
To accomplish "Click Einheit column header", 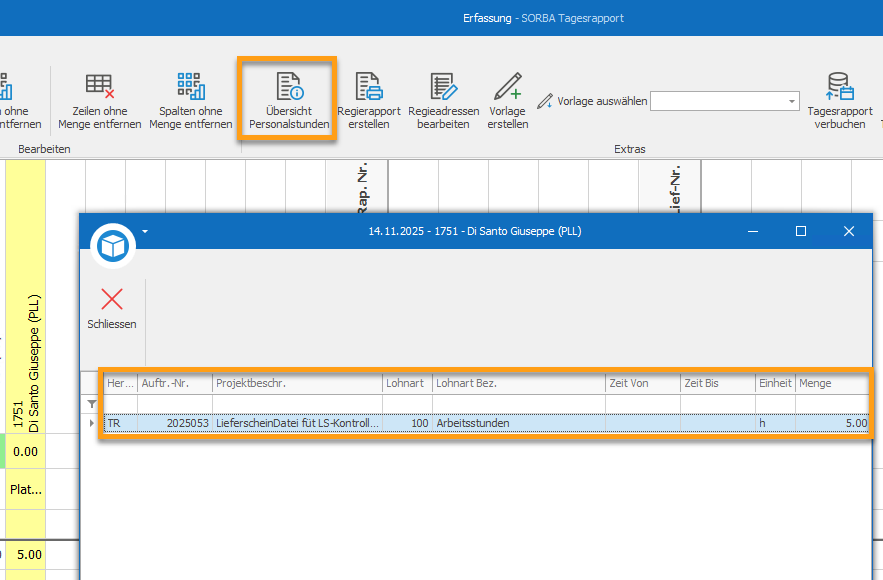I will point(775,383).
